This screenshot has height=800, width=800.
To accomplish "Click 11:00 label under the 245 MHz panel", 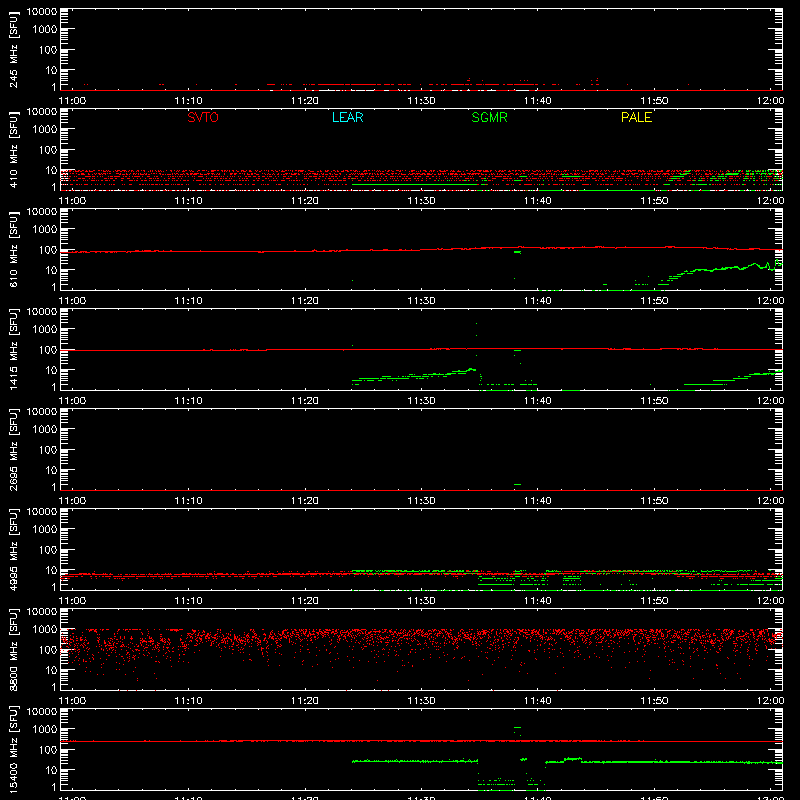I will (x=72, y=101).
